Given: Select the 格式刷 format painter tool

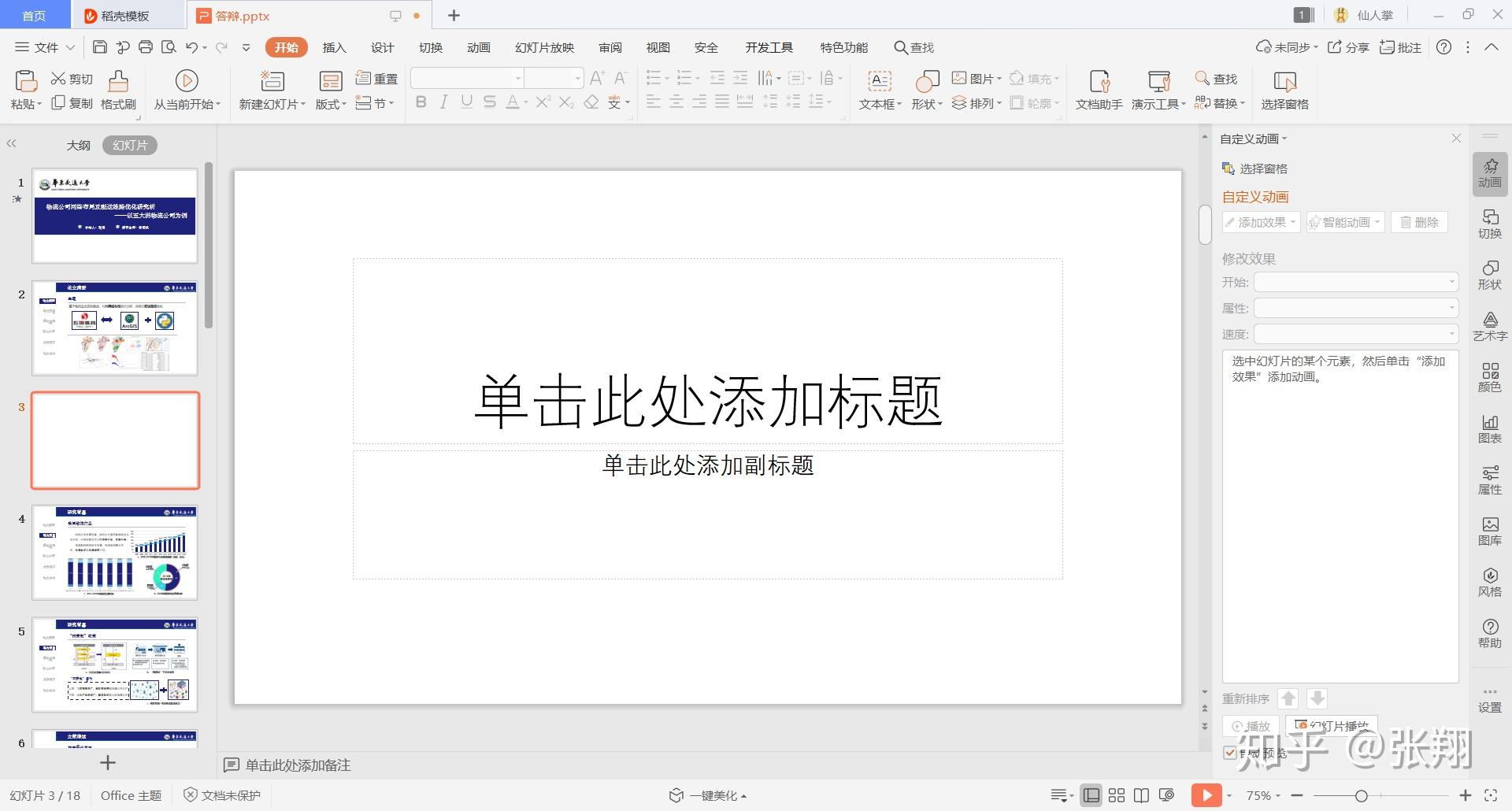Looking at the screenshot, I should pyautogui.click(x=117, y=89).
